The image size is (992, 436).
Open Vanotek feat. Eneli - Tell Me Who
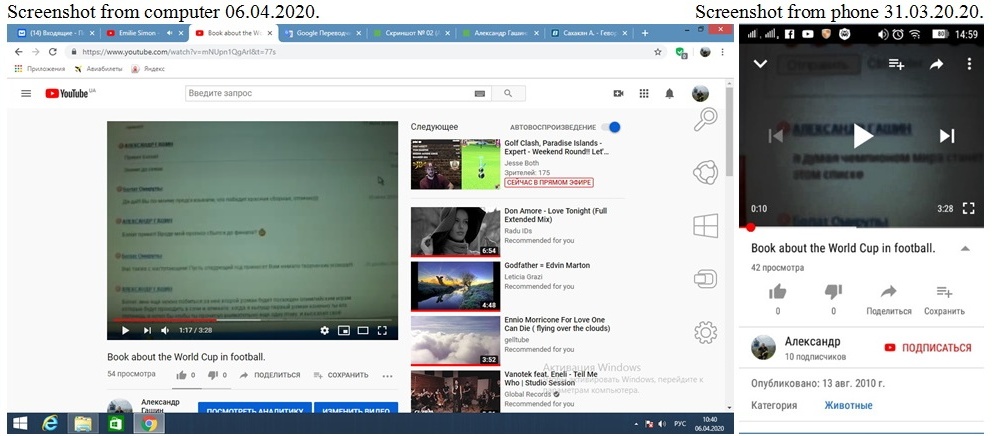coord(551,378)
